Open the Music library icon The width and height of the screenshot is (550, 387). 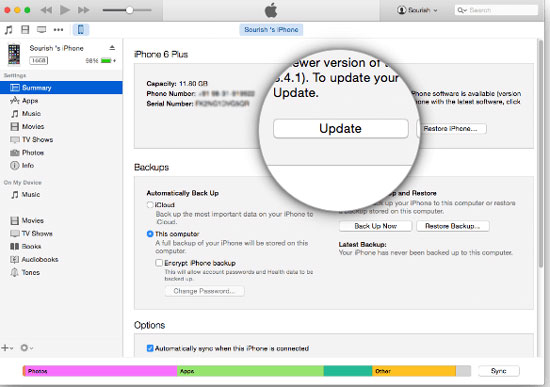(8, 30)
